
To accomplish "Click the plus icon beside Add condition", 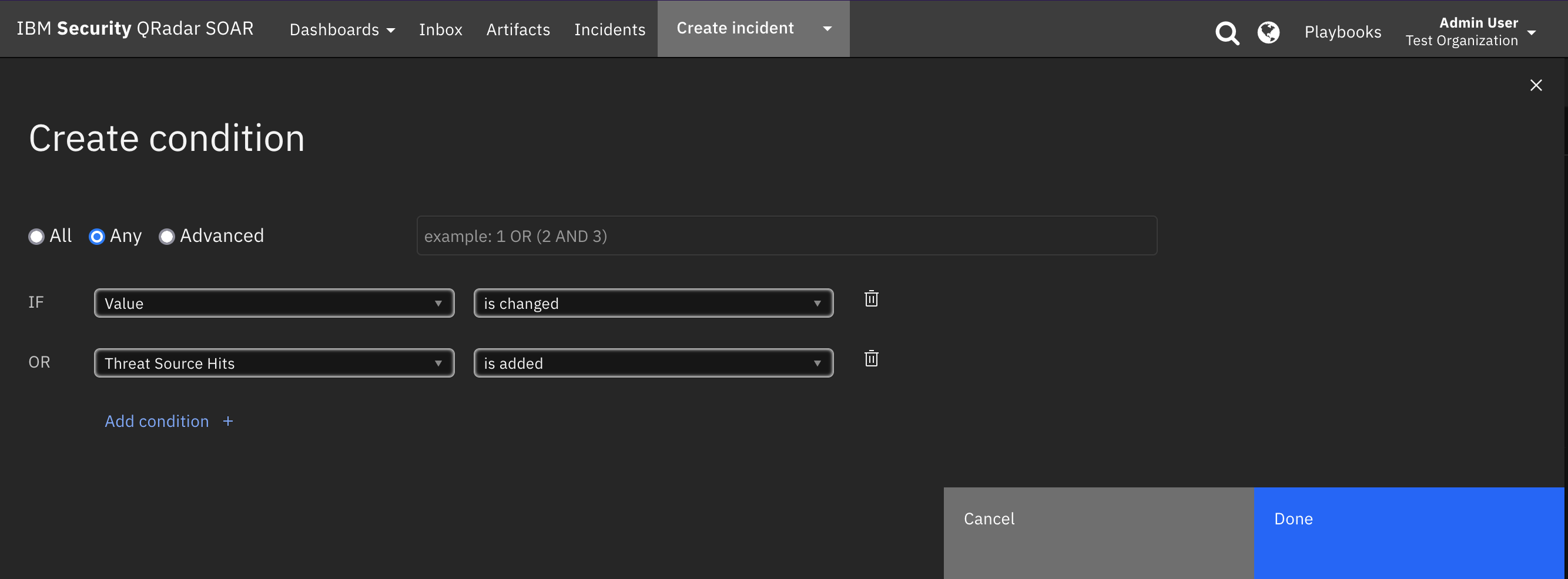I will click(x=227, y=421).
